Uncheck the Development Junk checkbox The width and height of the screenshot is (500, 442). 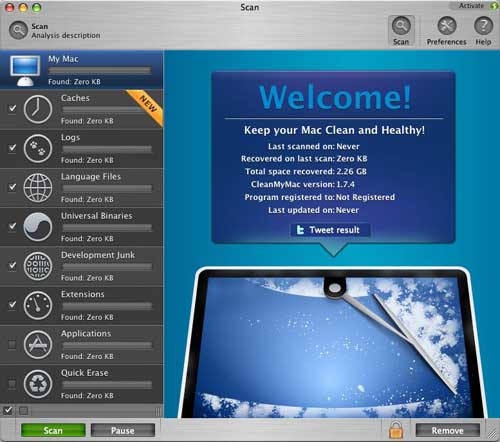pos(12,265)
